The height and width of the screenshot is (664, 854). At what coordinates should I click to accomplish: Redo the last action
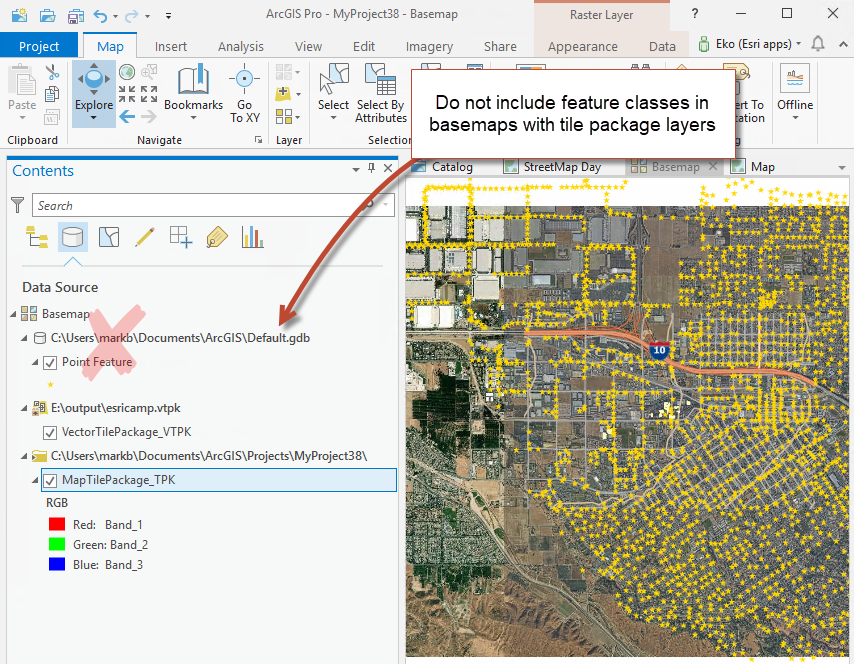[x=131, y=16]
